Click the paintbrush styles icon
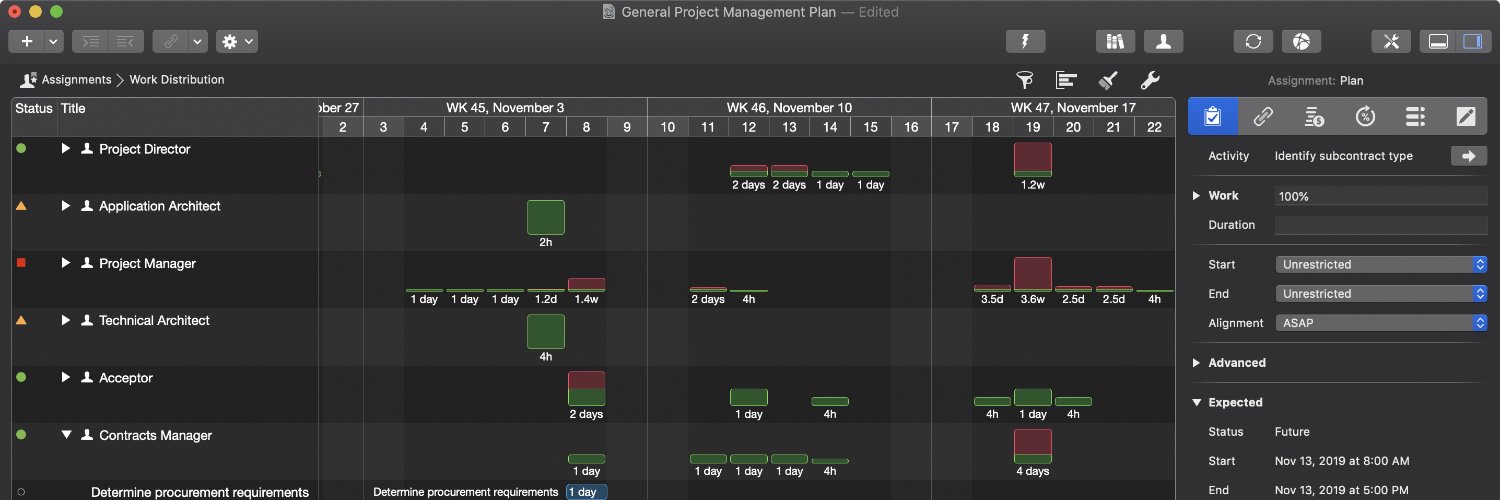 click(1108, 80)
